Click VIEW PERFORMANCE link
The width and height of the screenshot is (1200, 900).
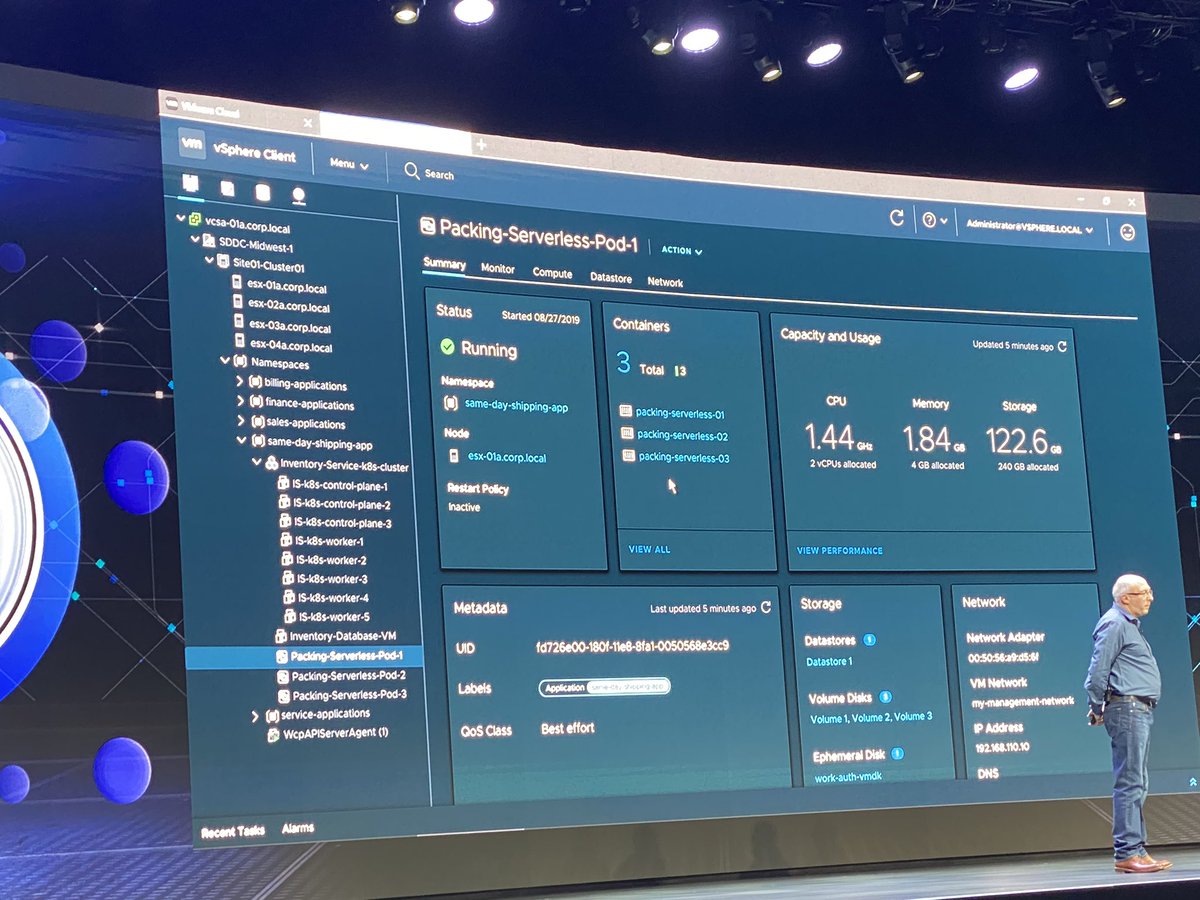coord(839,550)
